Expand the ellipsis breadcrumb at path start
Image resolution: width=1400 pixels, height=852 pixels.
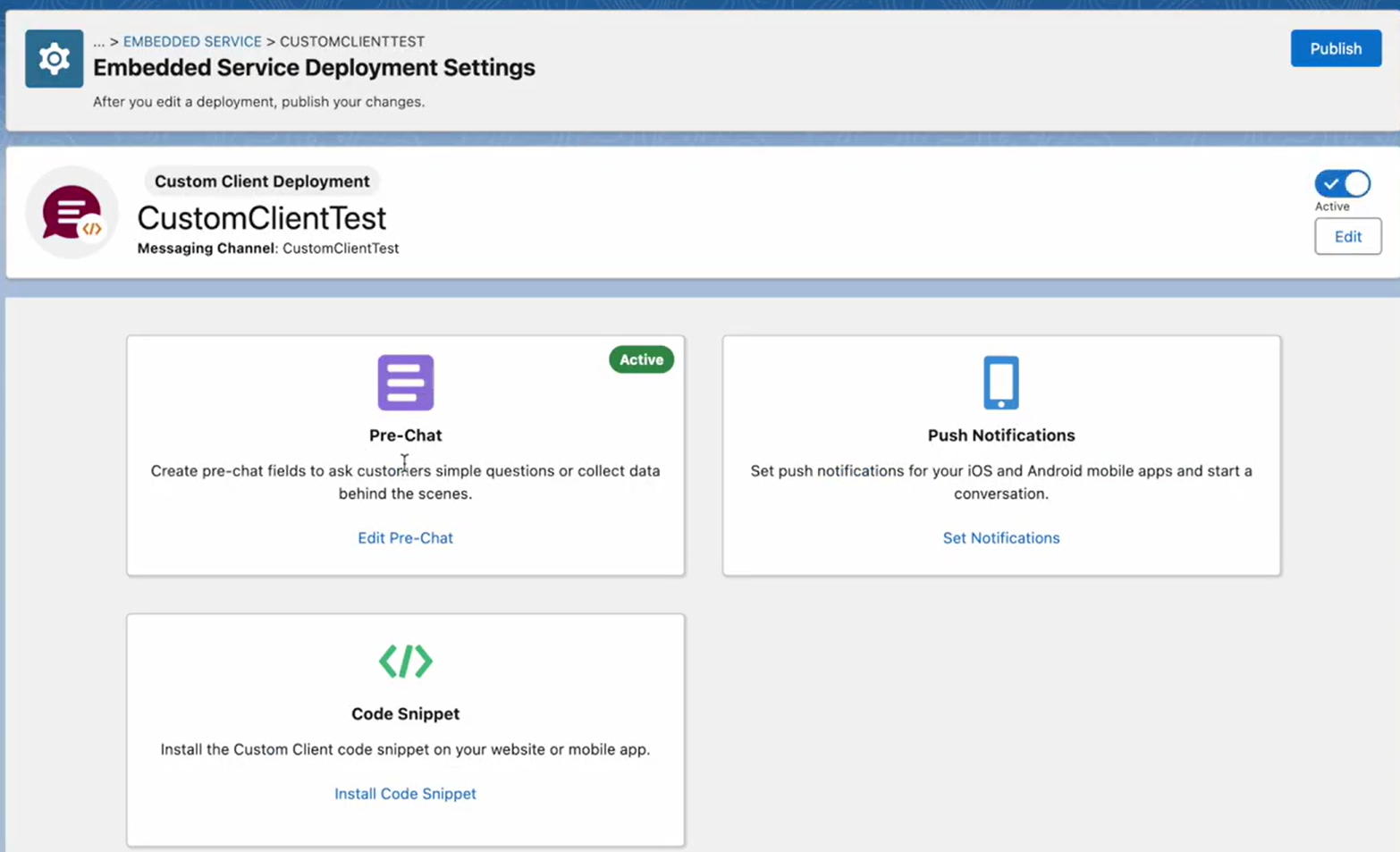click(98, 42)
